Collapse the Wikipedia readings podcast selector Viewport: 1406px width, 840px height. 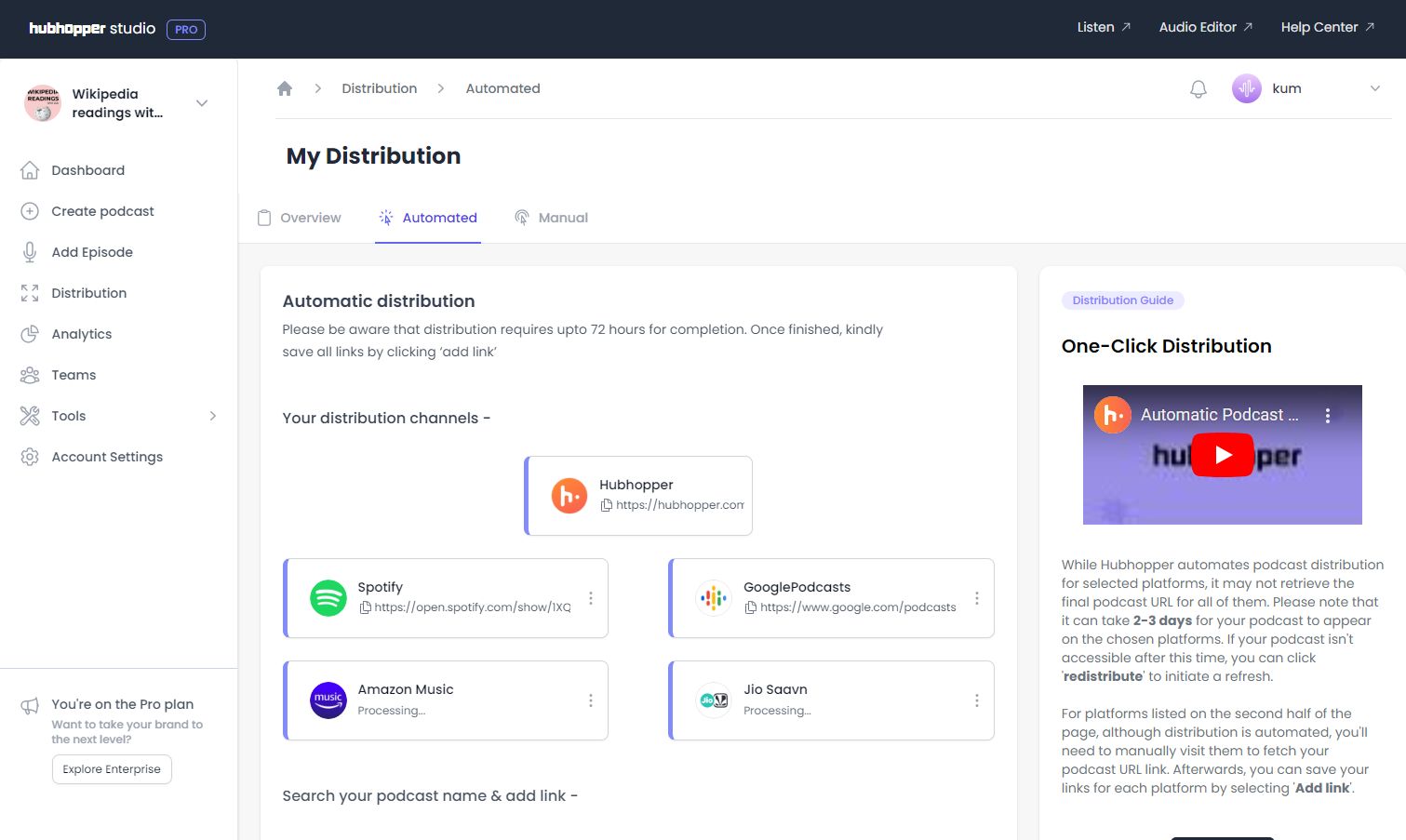[201, 103]
